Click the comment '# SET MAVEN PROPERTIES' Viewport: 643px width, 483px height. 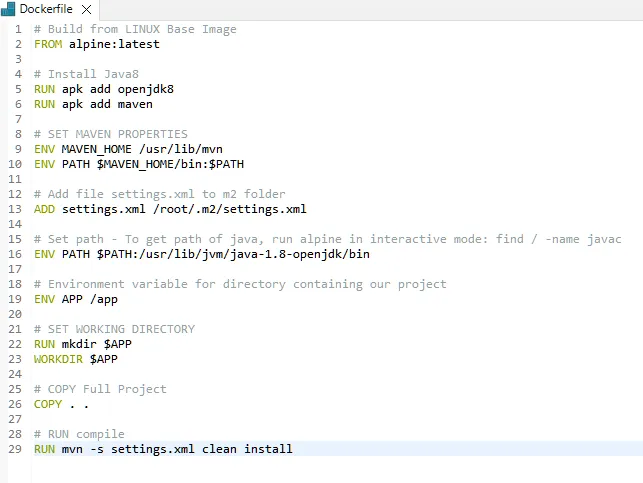(111, 134)
